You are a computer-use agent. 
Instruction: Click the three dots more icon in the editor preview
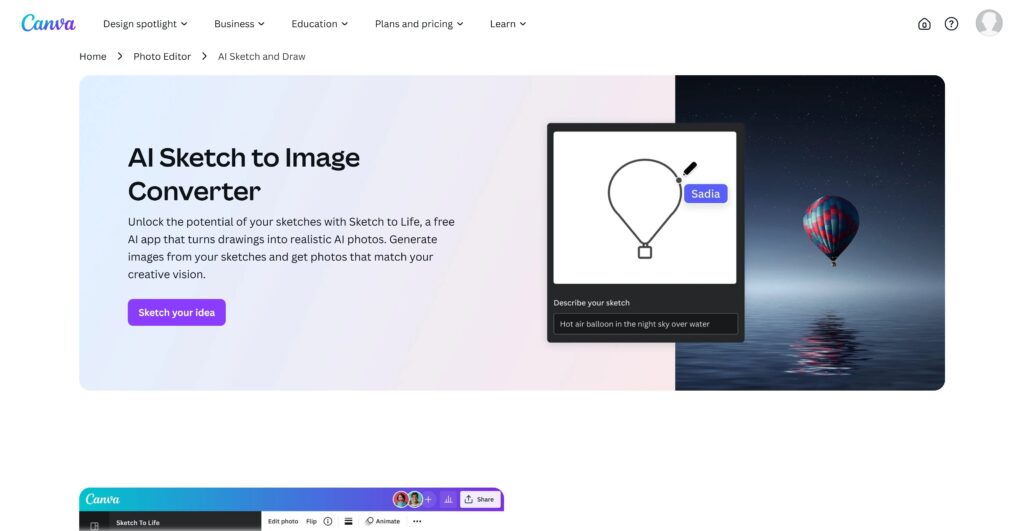417,521
